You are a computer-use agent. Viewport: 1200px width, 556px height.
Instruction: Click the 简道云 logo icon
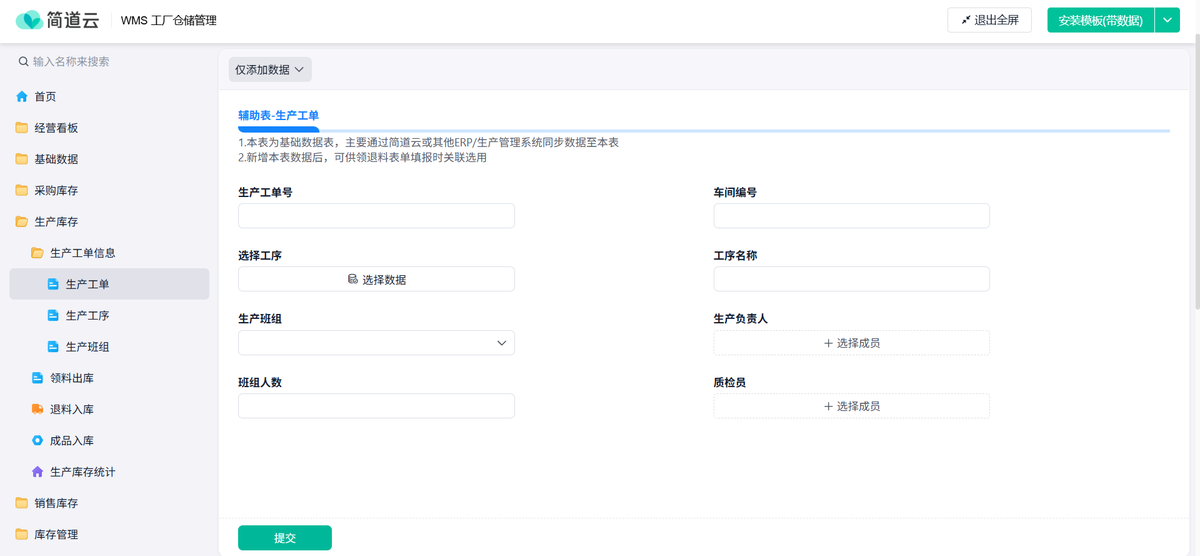point(29,20)
